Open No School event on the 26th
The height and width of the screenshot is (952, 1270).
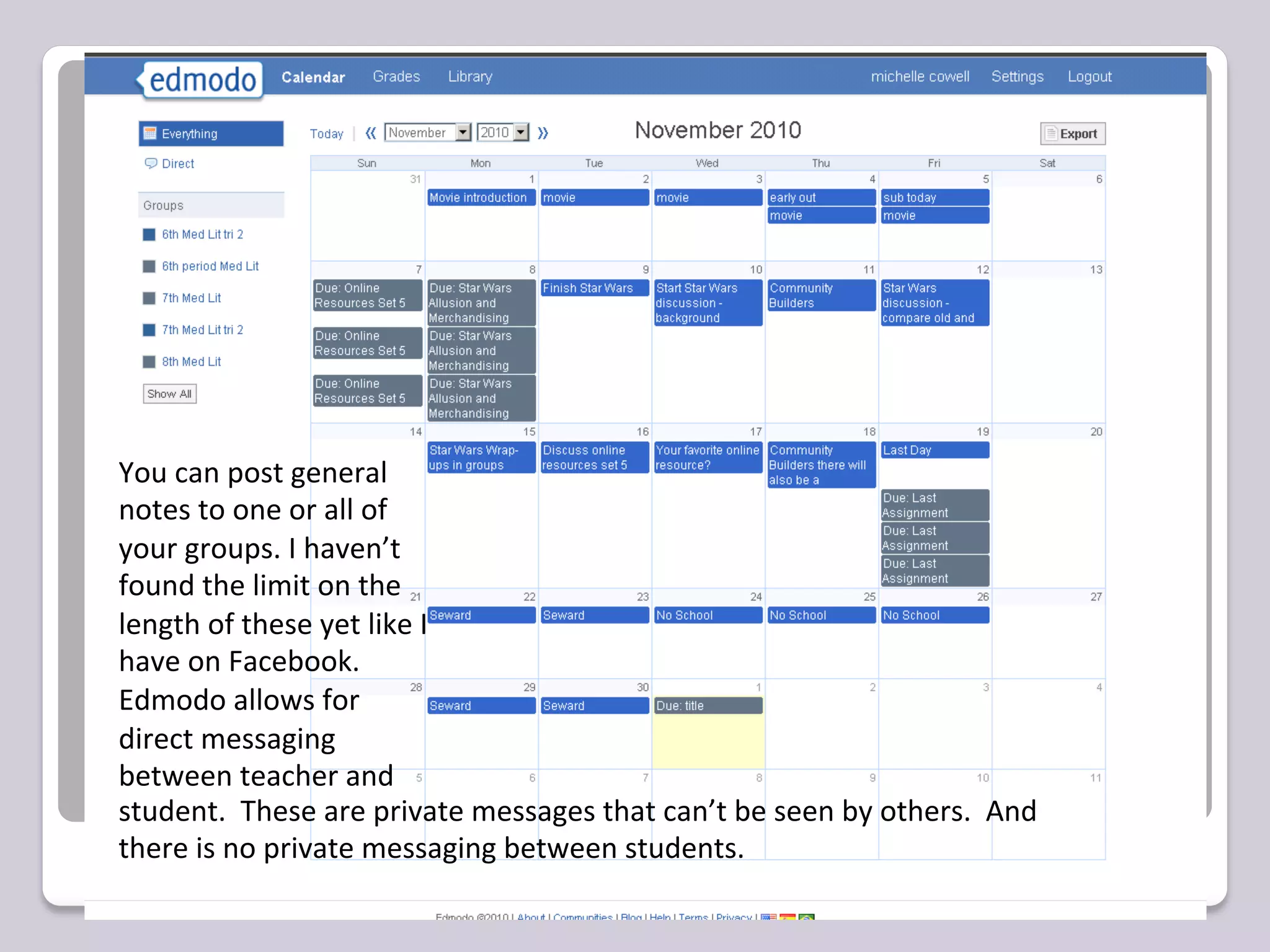[935, 615]
